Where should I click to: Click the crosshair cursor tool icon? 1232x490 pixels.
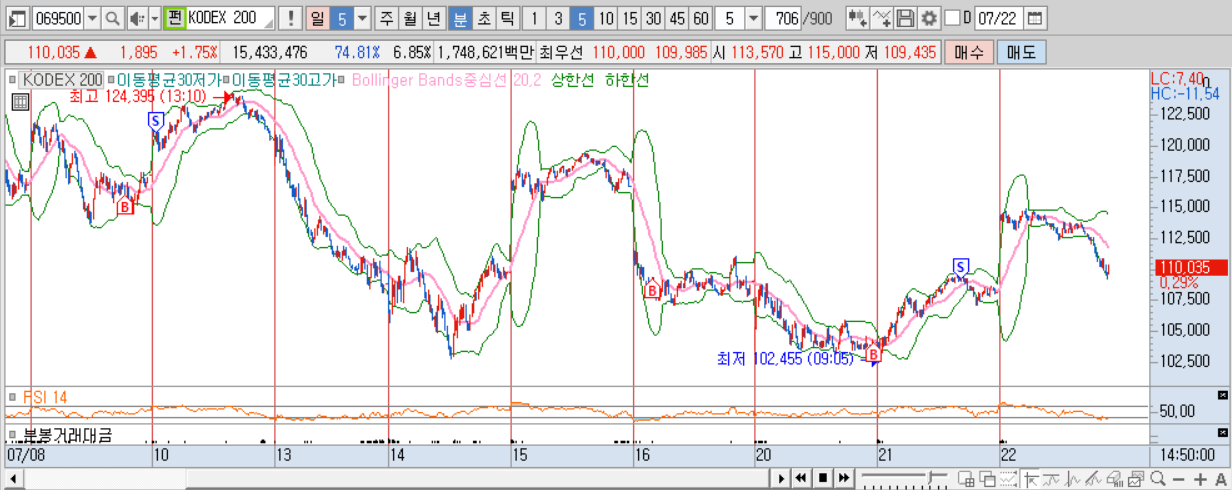point(1030,478)
